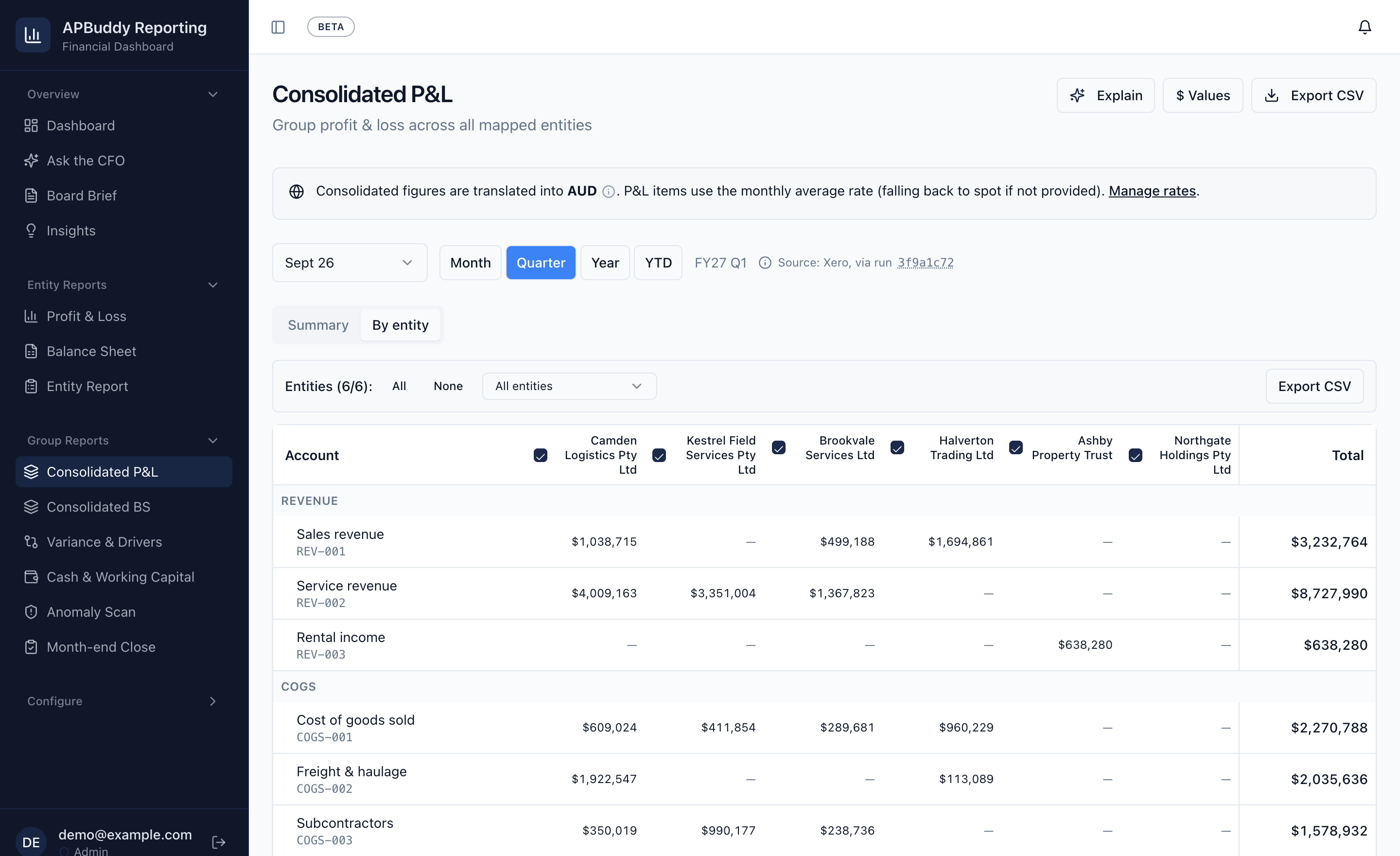Open Ask the CFO page
1400x856 pixels.
tap(124, 160)
